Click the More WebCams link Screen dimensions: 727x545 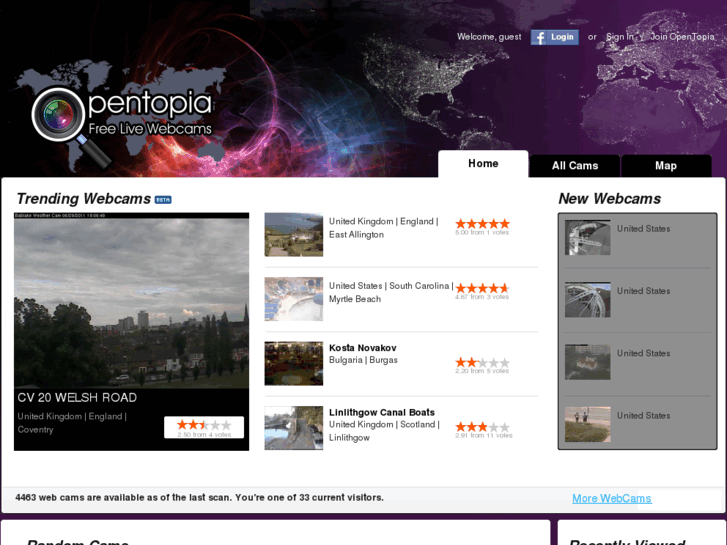pos(612,499)
